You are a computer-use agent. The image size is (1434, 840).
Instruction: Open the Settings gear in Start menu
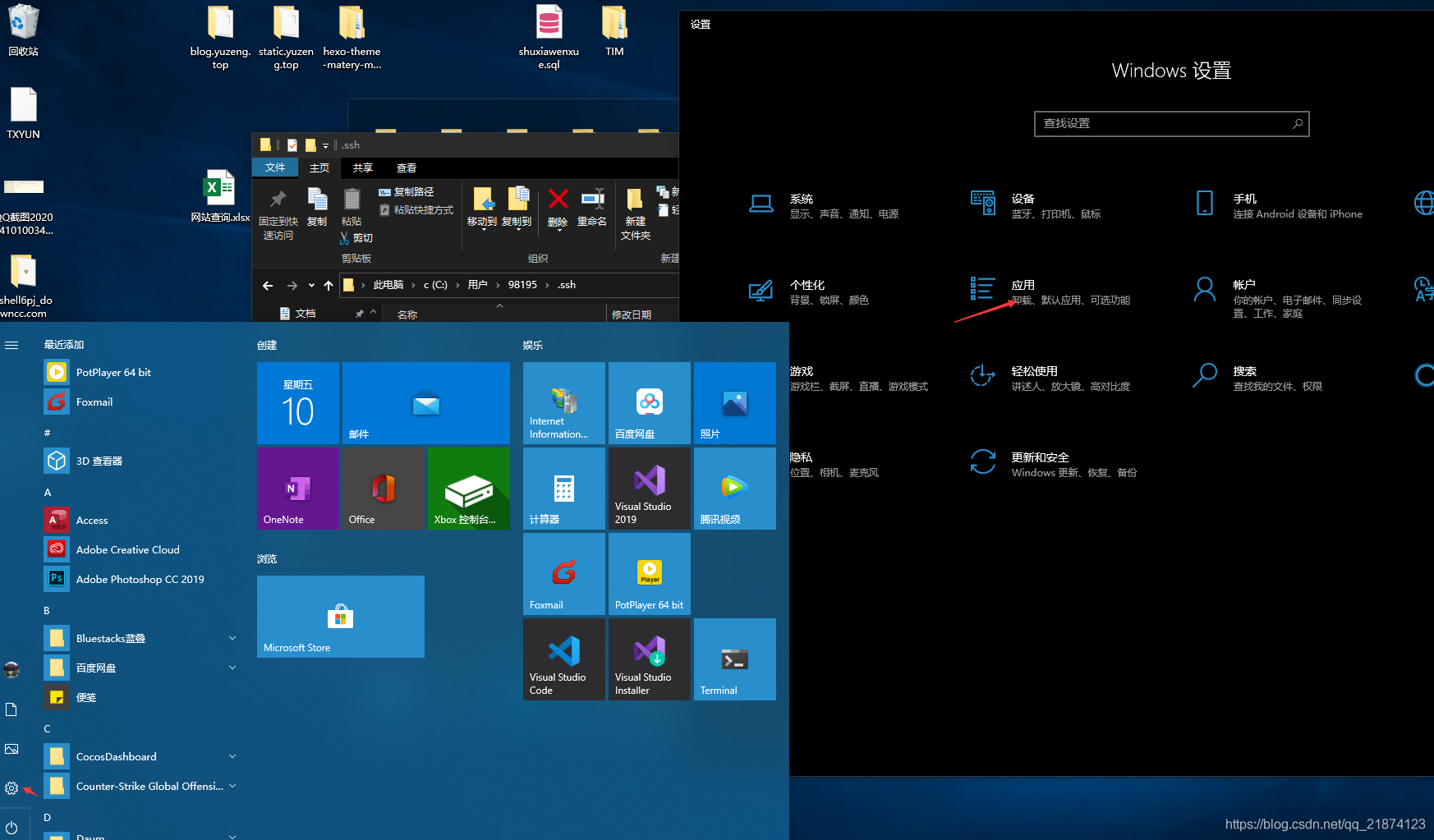[x=11, y=788]
